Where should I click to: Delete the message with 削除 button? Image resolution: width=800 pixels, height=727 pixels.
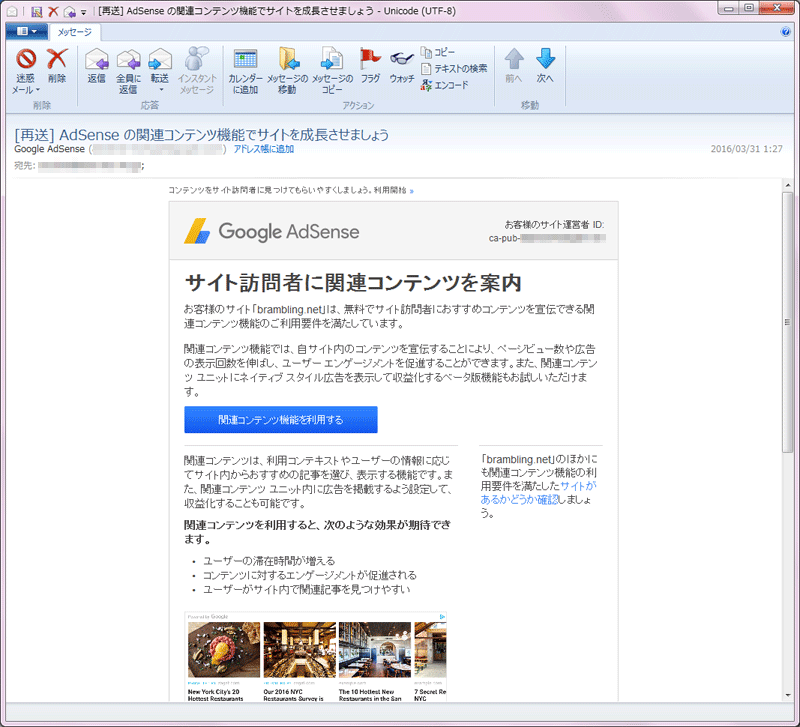pyautogui.click(x=57, y=65)
